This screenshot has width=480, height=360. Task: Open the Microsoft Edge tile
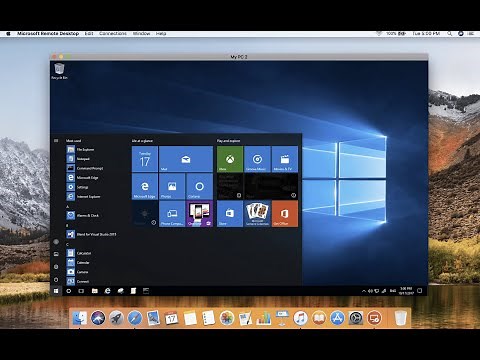[145, 186]
